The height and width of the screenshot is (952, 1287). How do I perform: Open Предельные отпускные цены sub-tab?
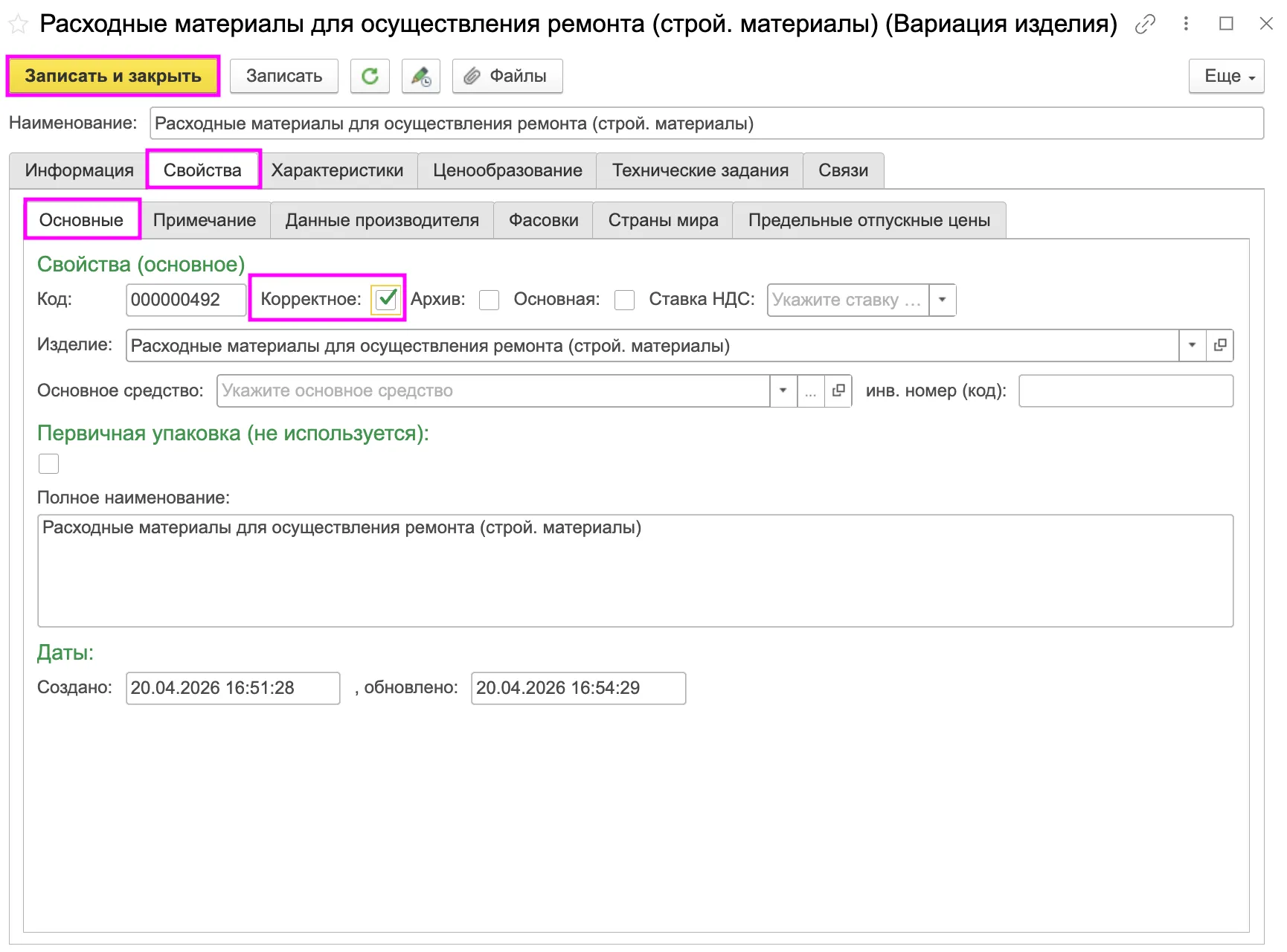point(869,220)
